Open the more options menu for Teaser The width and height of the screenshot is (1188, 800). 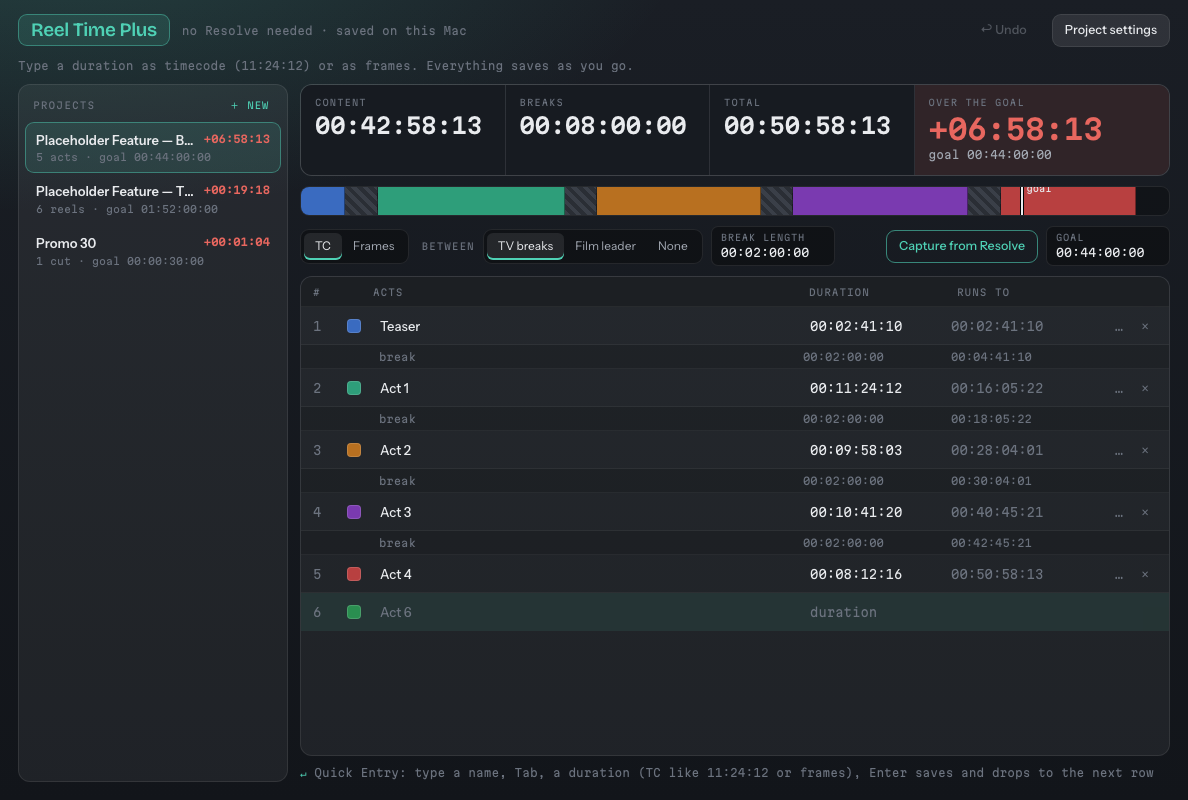point(1119,327)
